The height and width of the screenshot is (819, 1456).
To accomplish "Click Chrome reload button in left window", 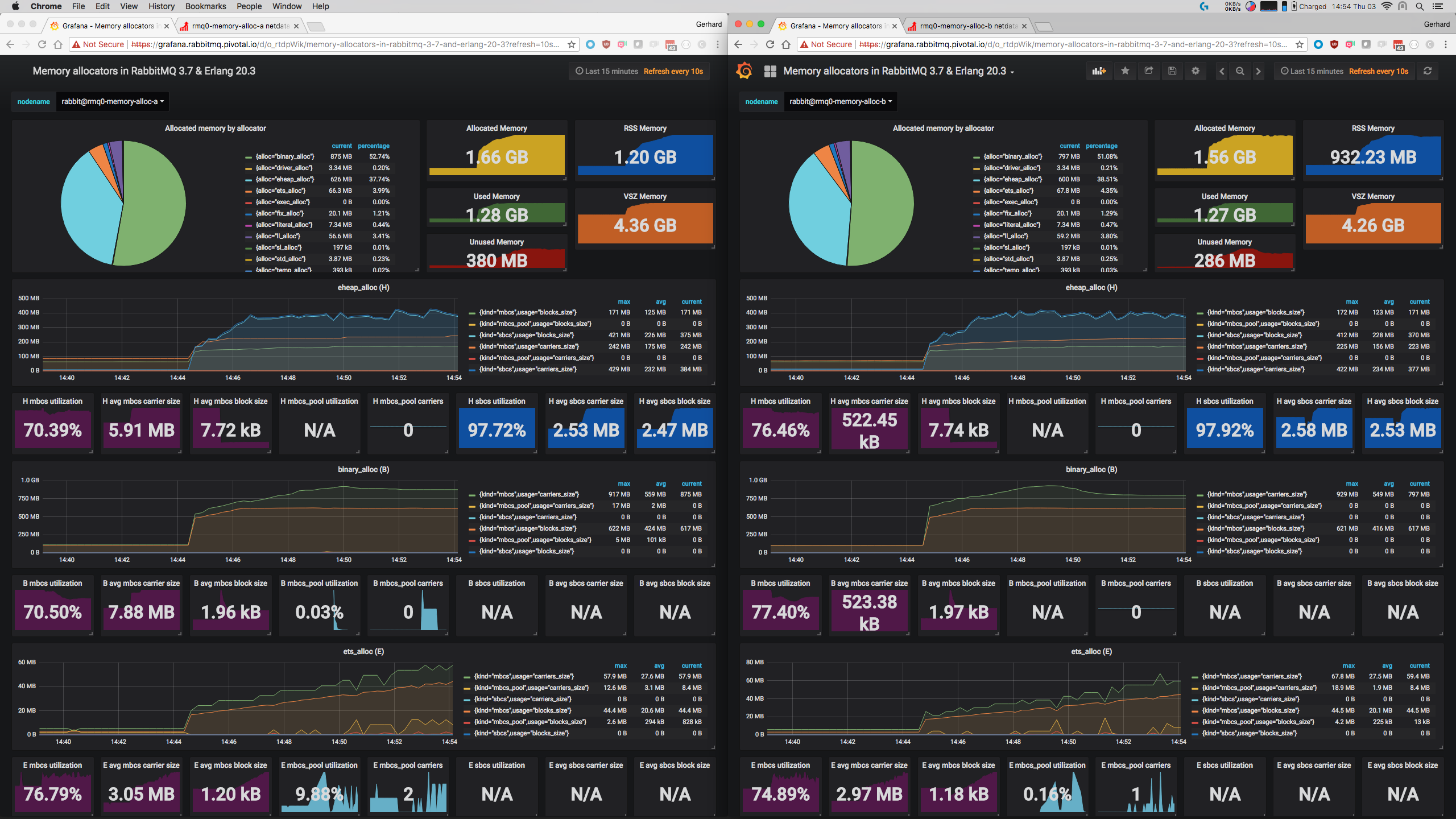I will tap(42, 44).
